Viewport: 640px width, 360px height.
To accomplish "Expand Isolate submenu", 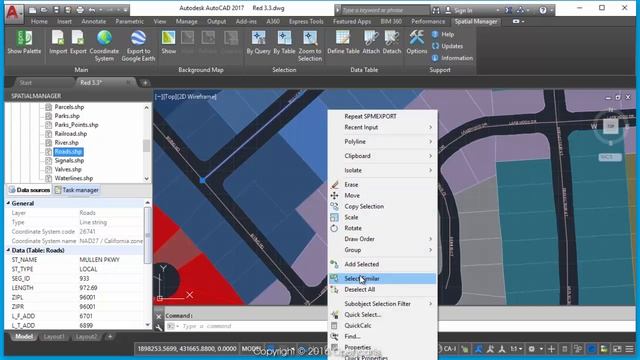I will tap(382, 170).
